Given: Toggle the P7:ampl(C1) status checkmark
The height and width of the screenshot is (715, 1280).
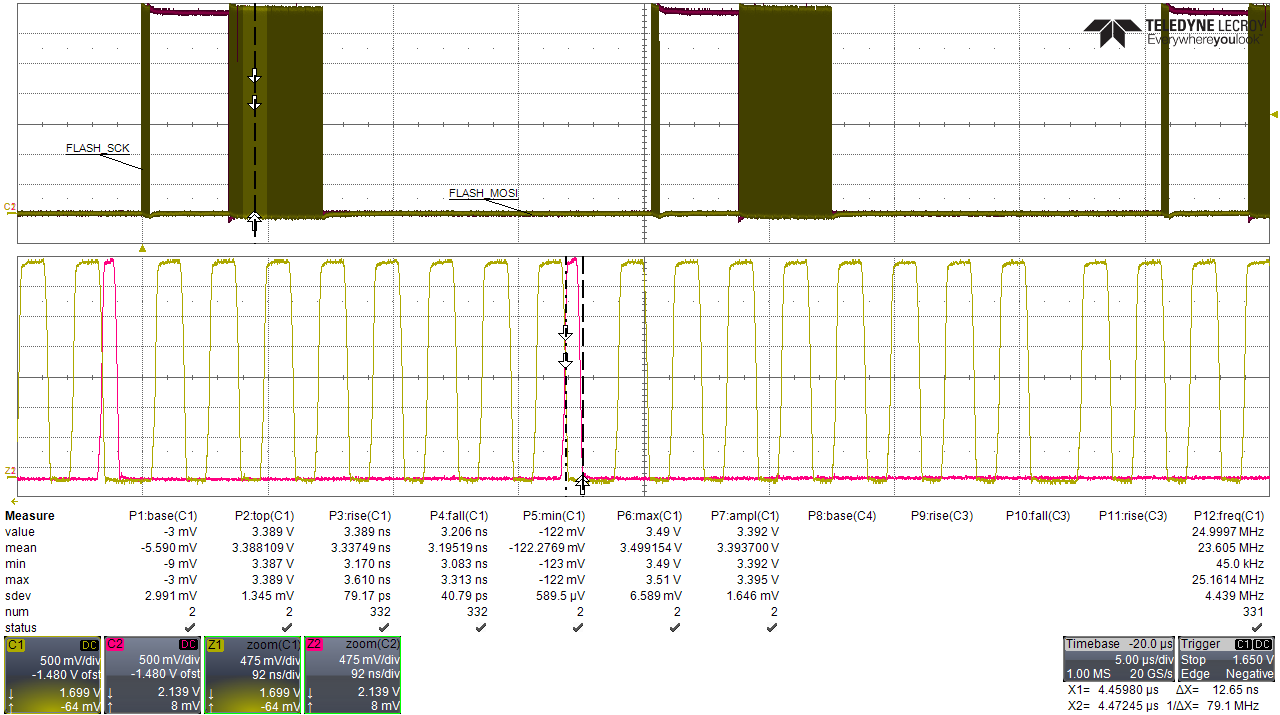Looking at the screenshot, I should (x=770, y=627).
